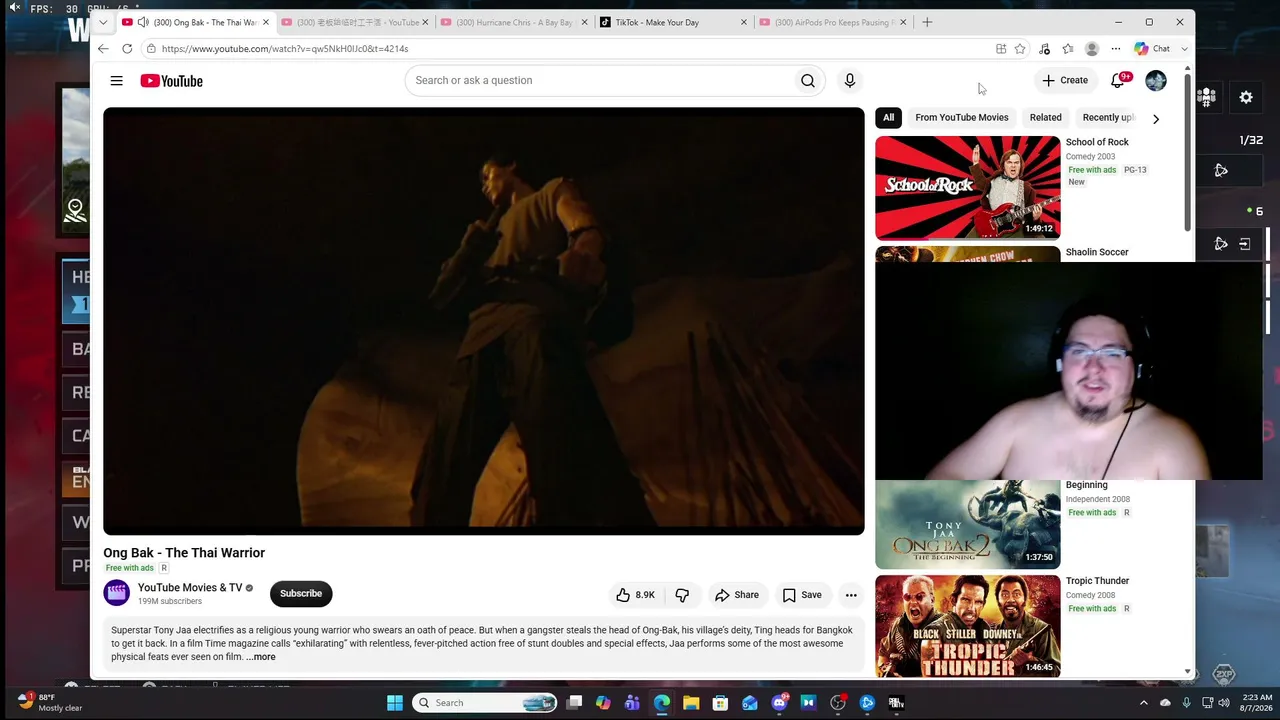Open the Edge split screen icon

click(1001, 48)
